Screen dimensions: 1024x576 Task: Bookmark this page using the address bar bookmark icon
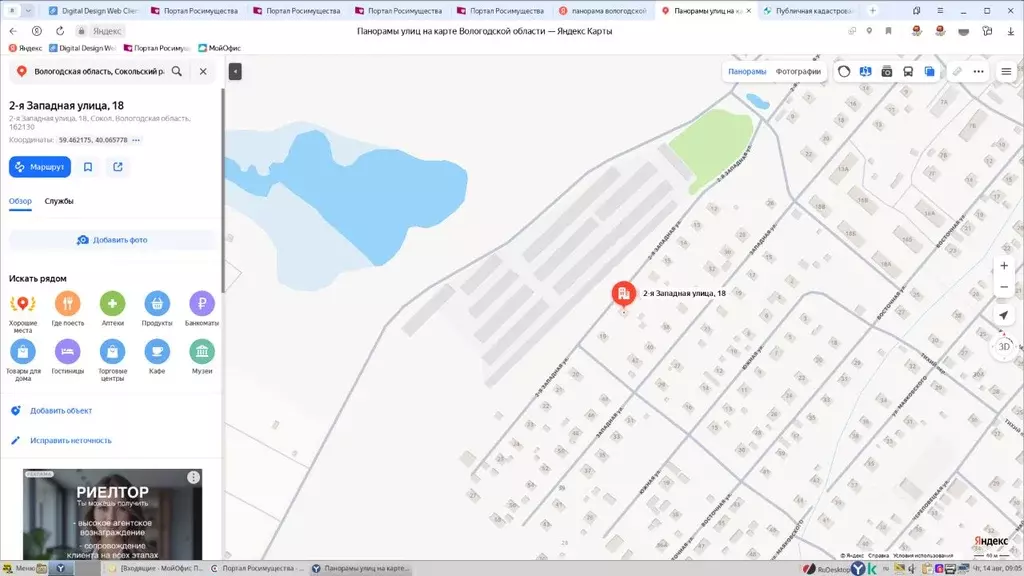(888, 31)
